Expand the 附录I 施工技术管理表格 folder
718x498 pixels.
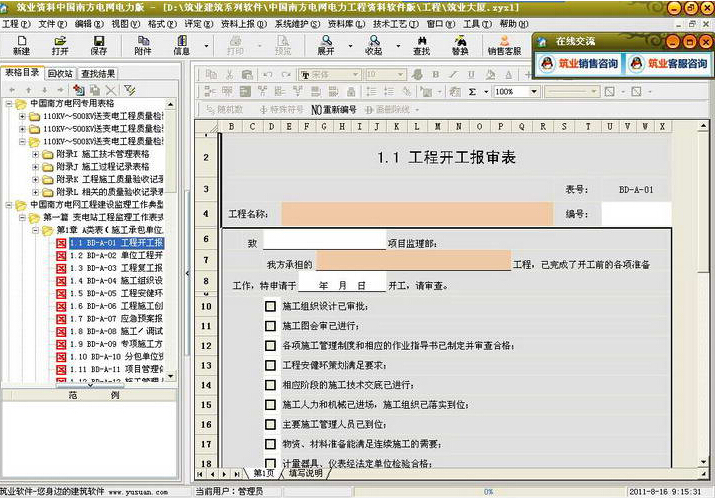[36, 154]
